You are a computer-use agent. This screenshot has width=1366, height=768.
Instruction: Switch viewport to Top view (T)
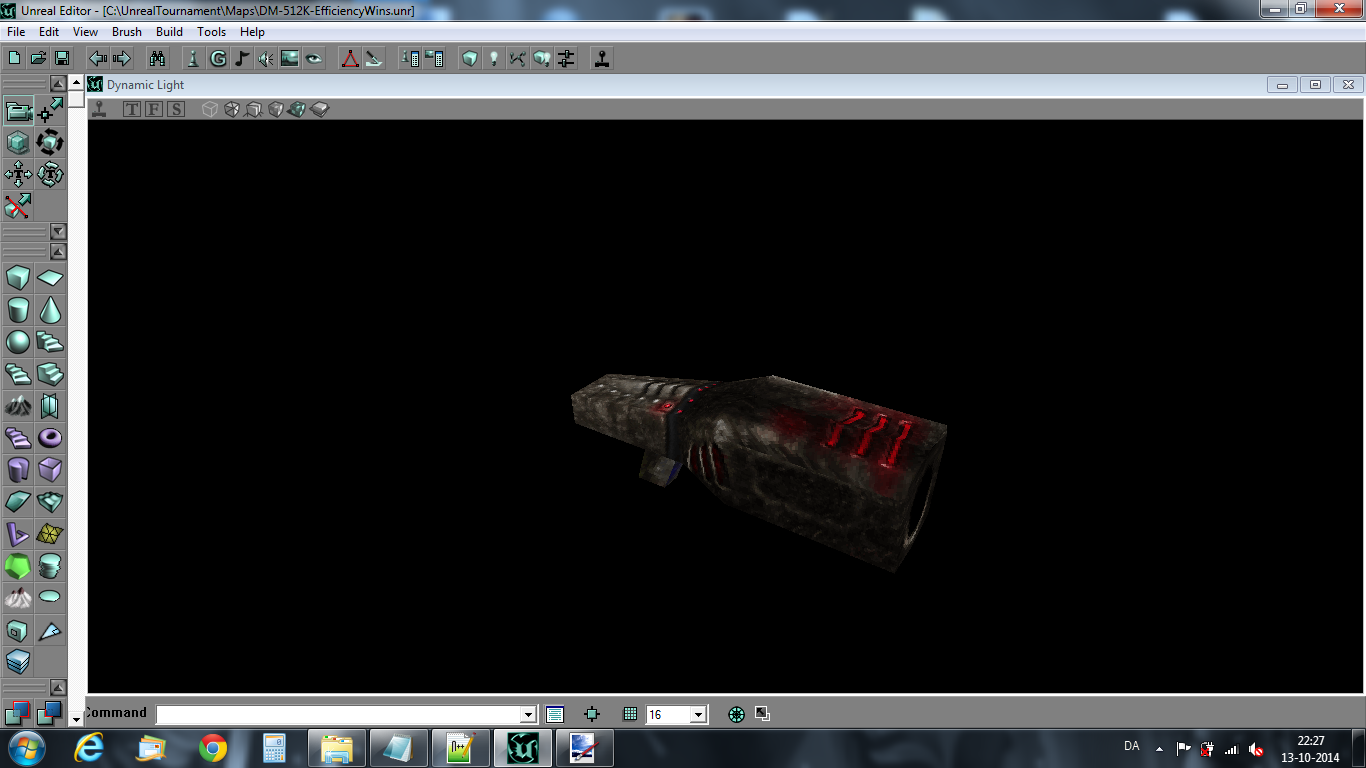pos(132,109)
